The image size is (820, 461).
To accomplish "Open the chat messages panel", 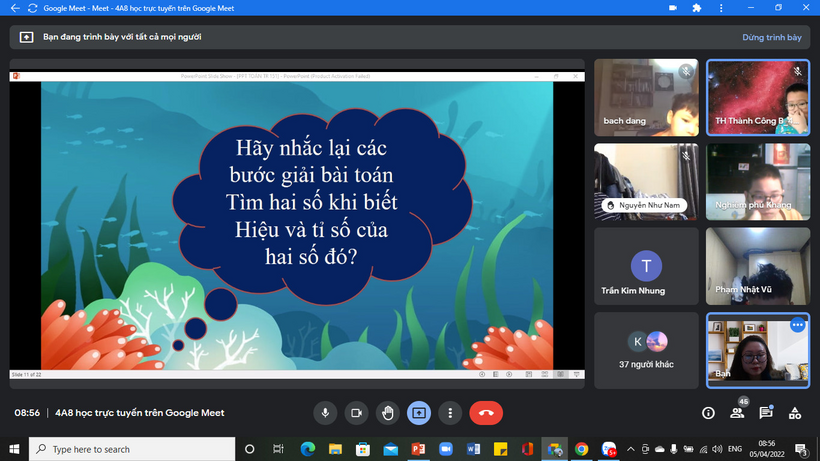I will tap(766, 412).
